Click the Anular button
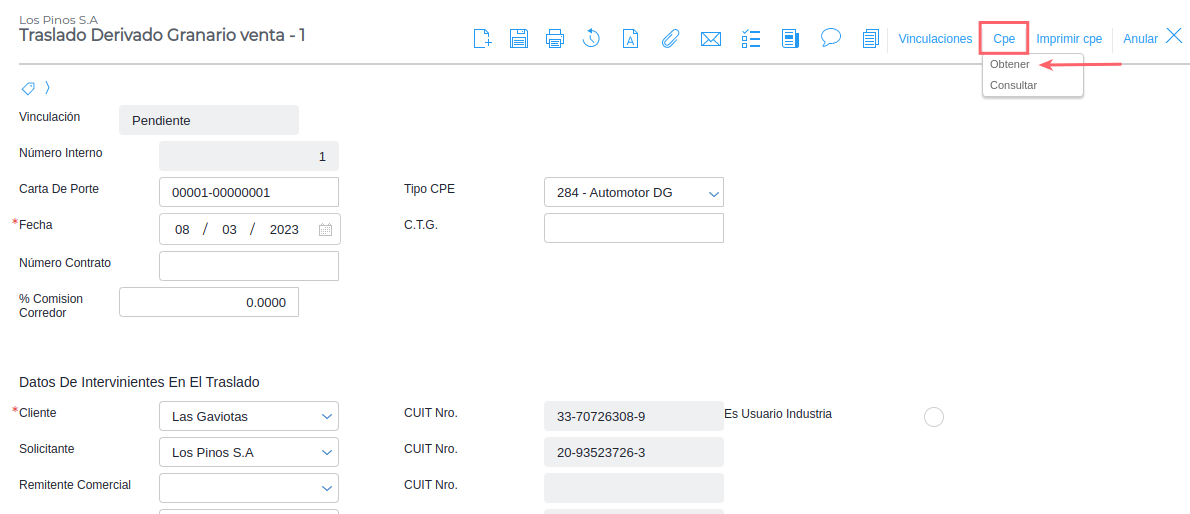 pos(1140,39)
